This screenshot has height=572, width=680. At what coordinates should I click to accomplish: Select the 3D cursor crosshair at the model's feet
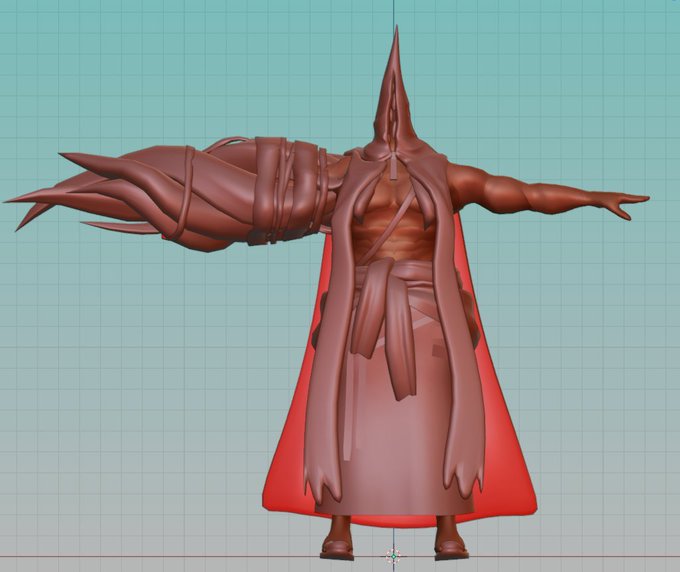click(393, 555)
